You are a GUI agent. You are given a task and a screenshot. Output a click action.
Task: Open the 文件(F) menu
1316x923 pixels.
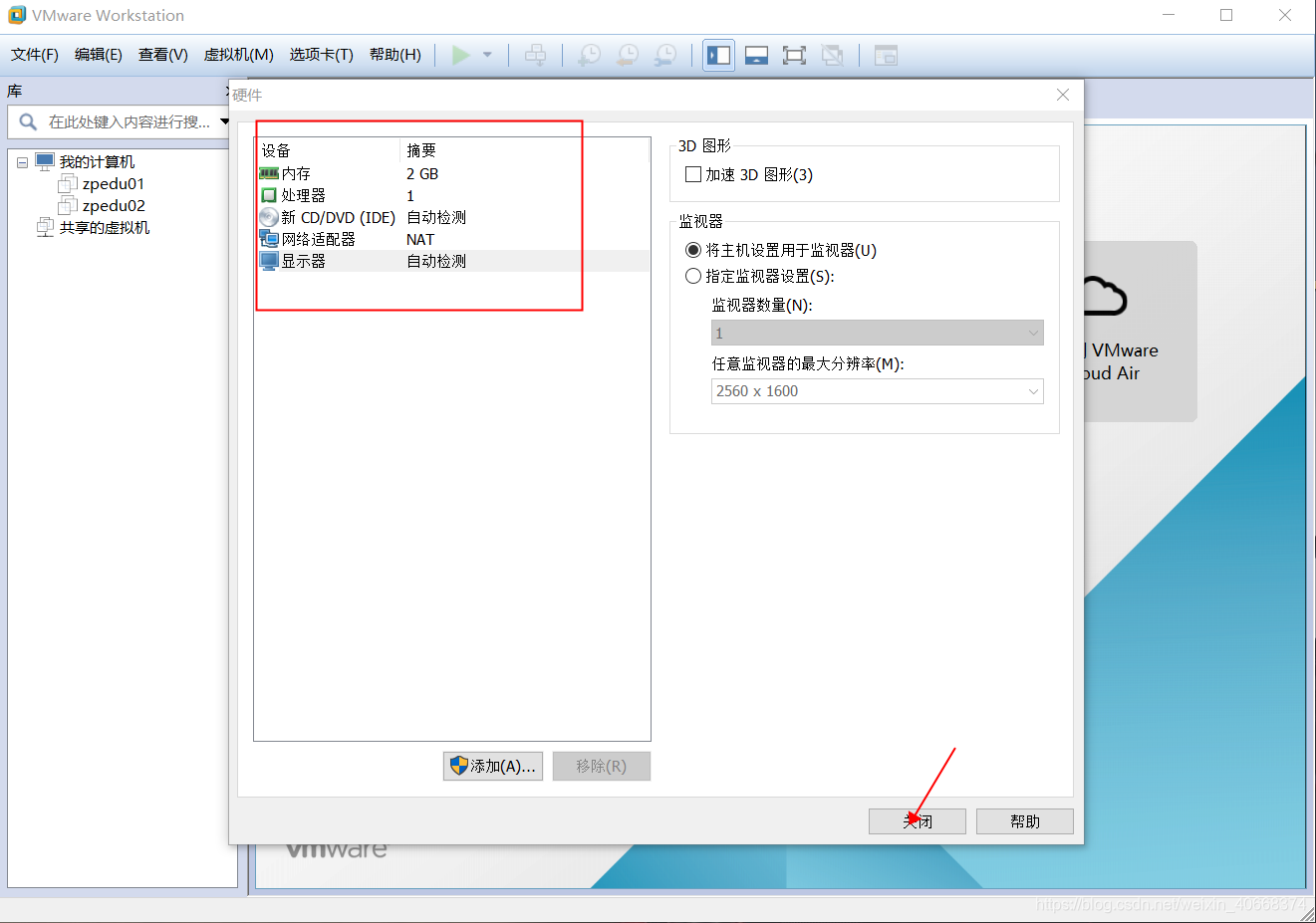[35, 55]
